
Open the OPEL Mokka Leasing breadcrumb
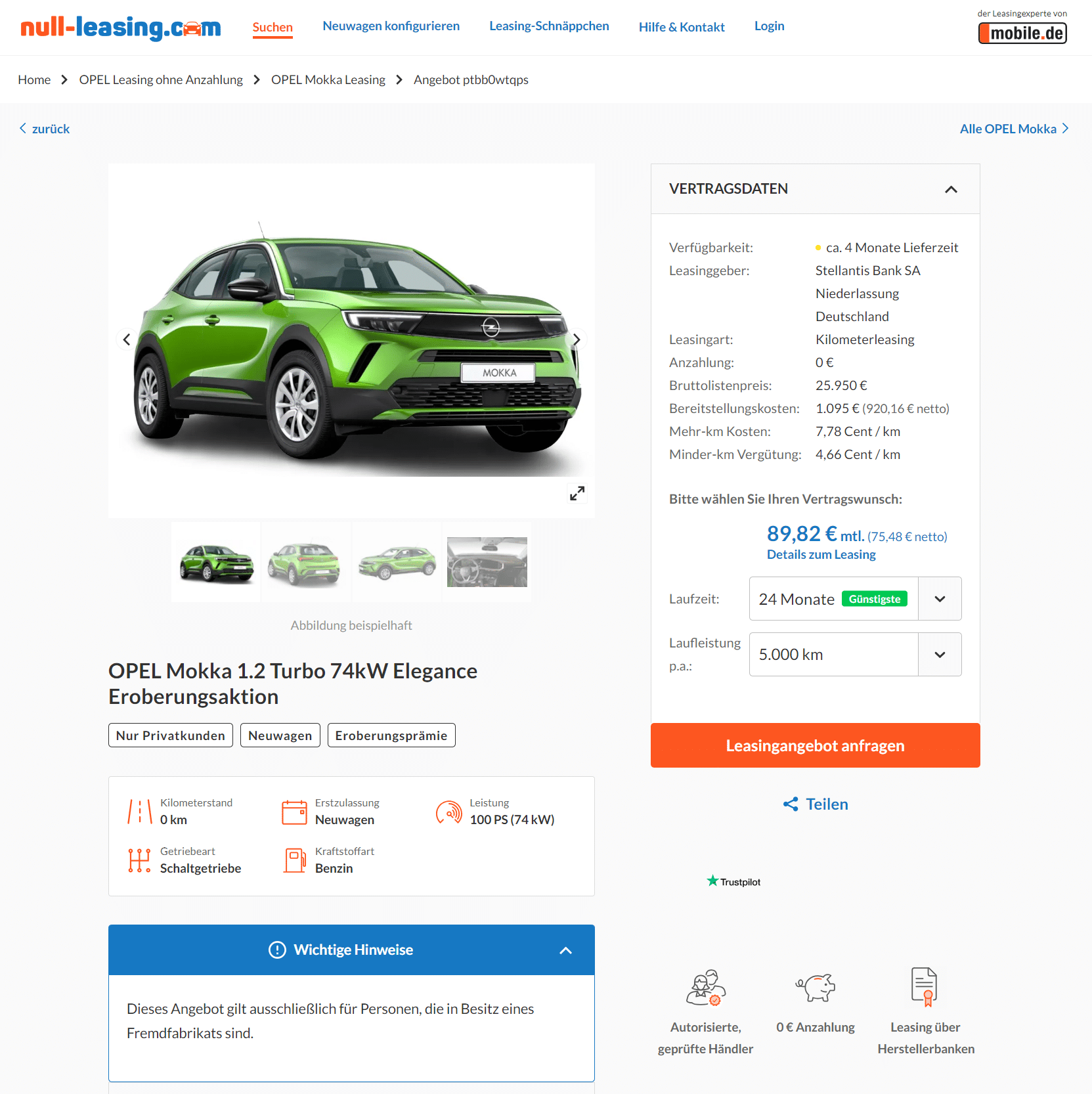(x=328, y=79)
